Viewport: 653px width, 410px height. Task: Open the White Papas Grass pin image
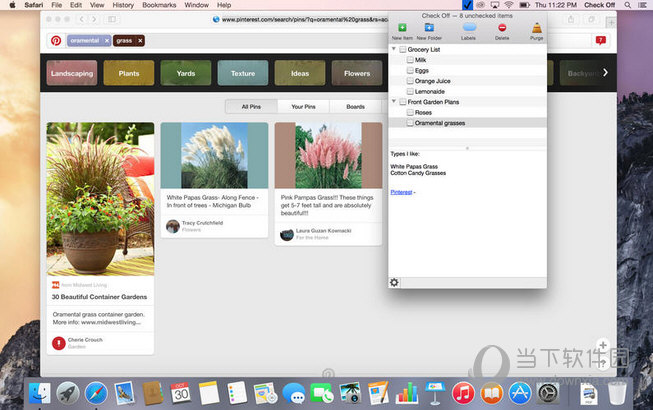pyautogui.click(x=214, y=155)
